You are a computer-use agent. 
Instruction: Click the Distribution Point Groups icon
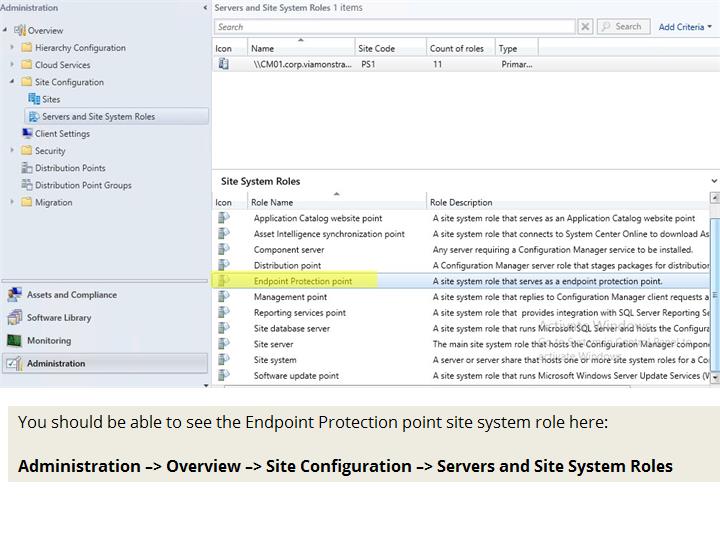point(27,185)
